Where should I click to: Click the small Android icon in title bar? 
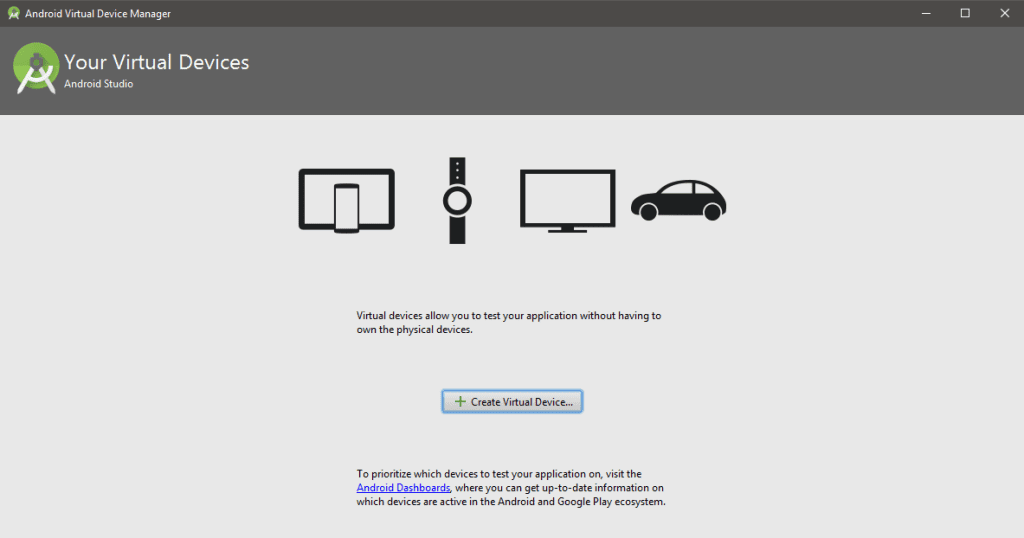13,13
